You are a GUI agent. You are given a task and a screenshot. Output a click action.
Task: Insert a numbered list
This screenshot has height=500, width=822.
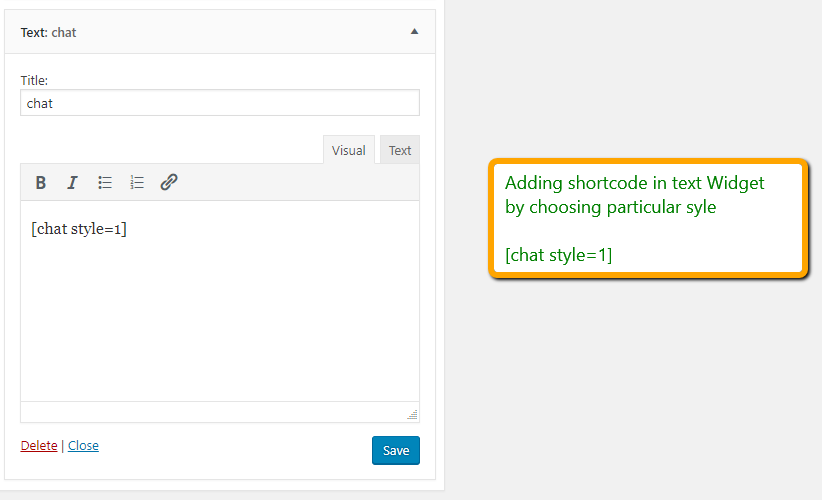(x=137, y=182)
